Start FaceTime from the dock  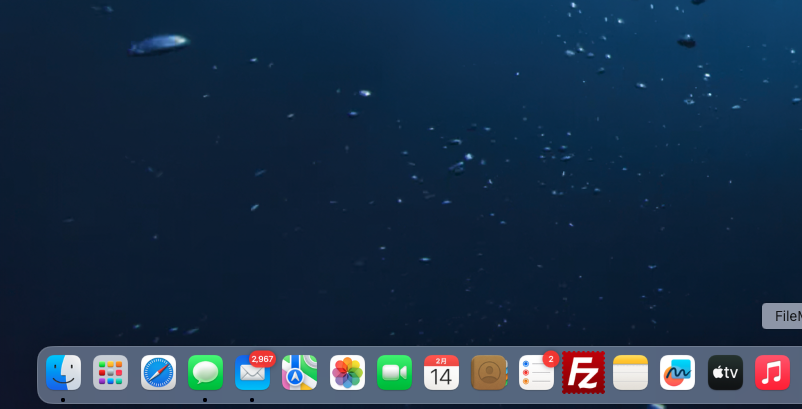[394, 373]
